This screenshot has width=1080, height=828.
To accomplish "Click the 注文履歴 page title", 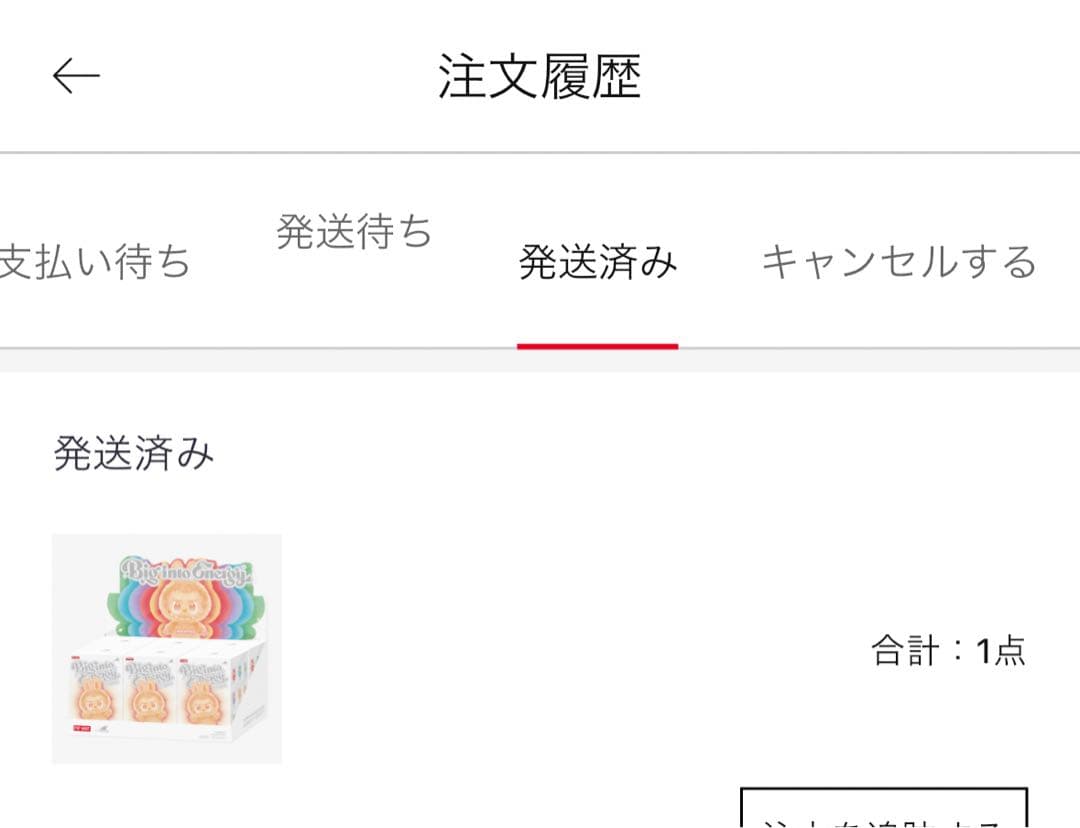I will click(539, 76).
